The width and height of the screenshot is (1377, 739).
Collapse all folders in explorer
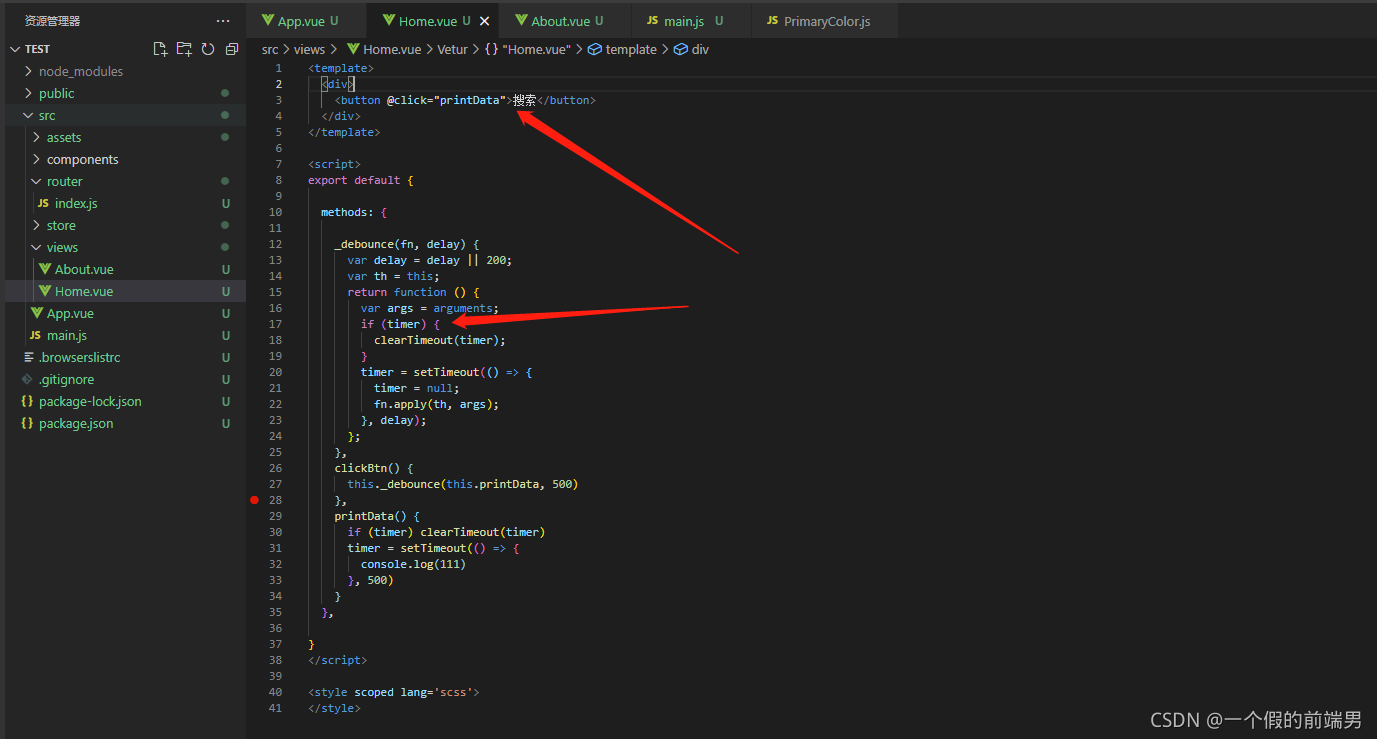[x=232, y=49]
